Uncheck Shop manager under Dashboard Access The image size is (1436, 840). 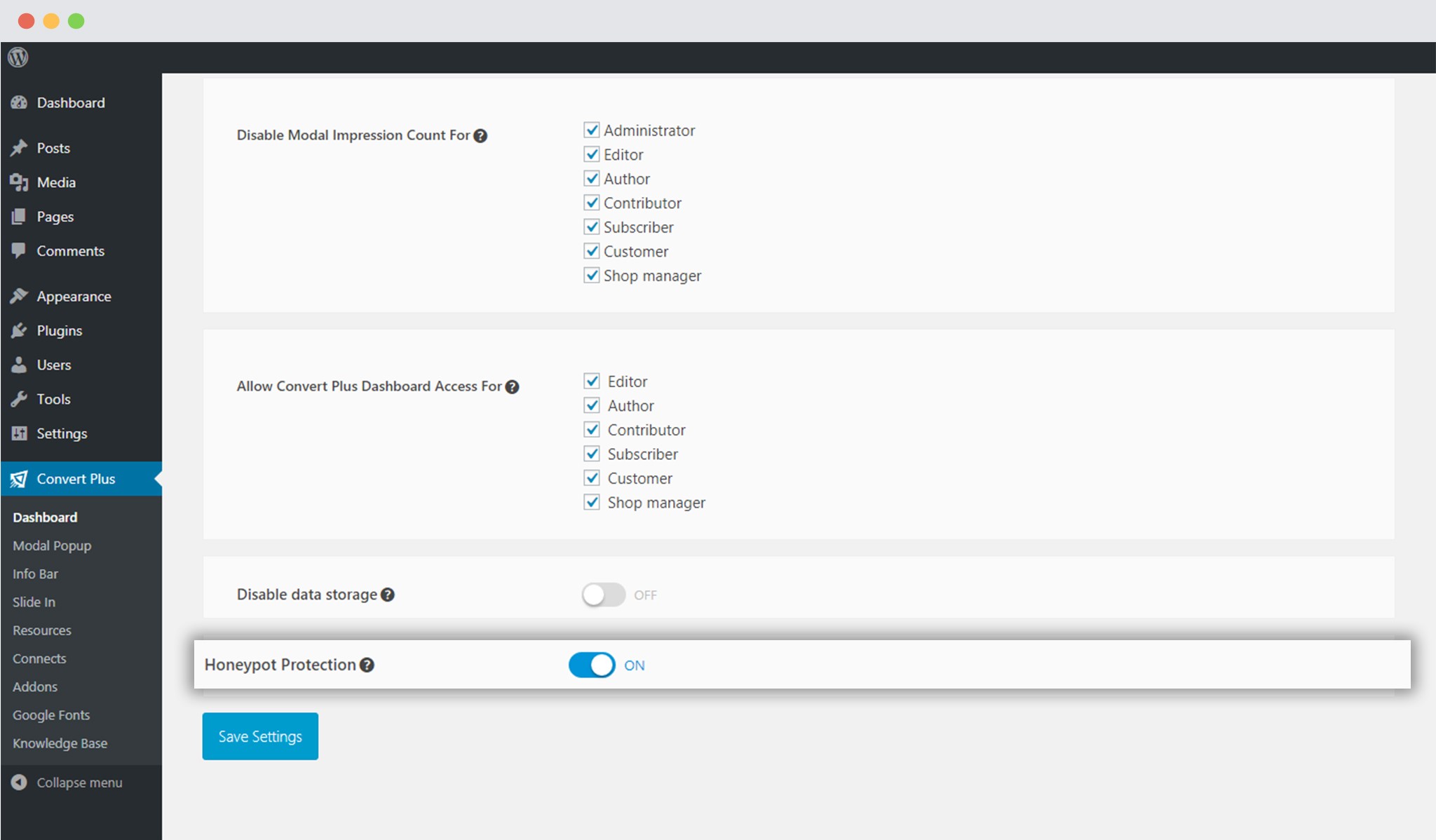pos(592,502)
